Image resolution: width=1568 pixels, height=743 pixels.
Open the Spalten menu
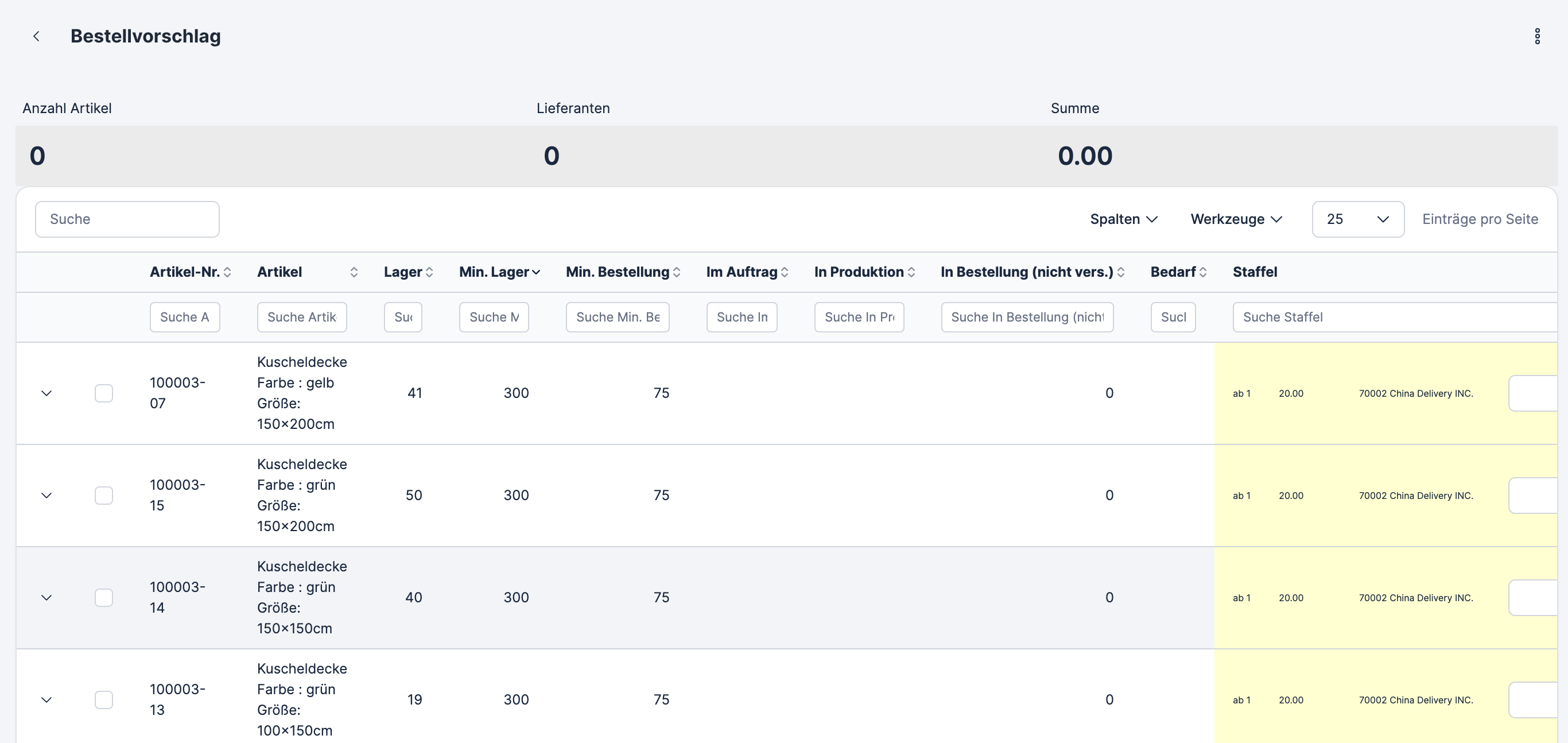pyautogui.click(x=1123, y=219)
